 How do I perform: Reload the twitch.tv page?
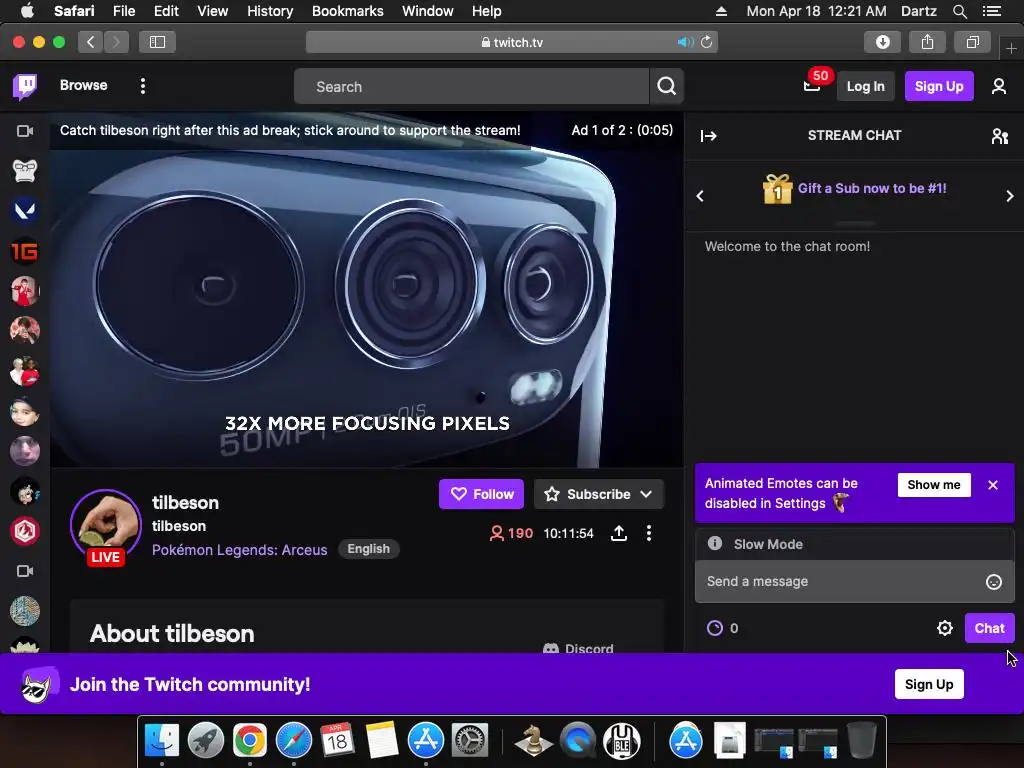pyautogui.click(x=707, y=42)
